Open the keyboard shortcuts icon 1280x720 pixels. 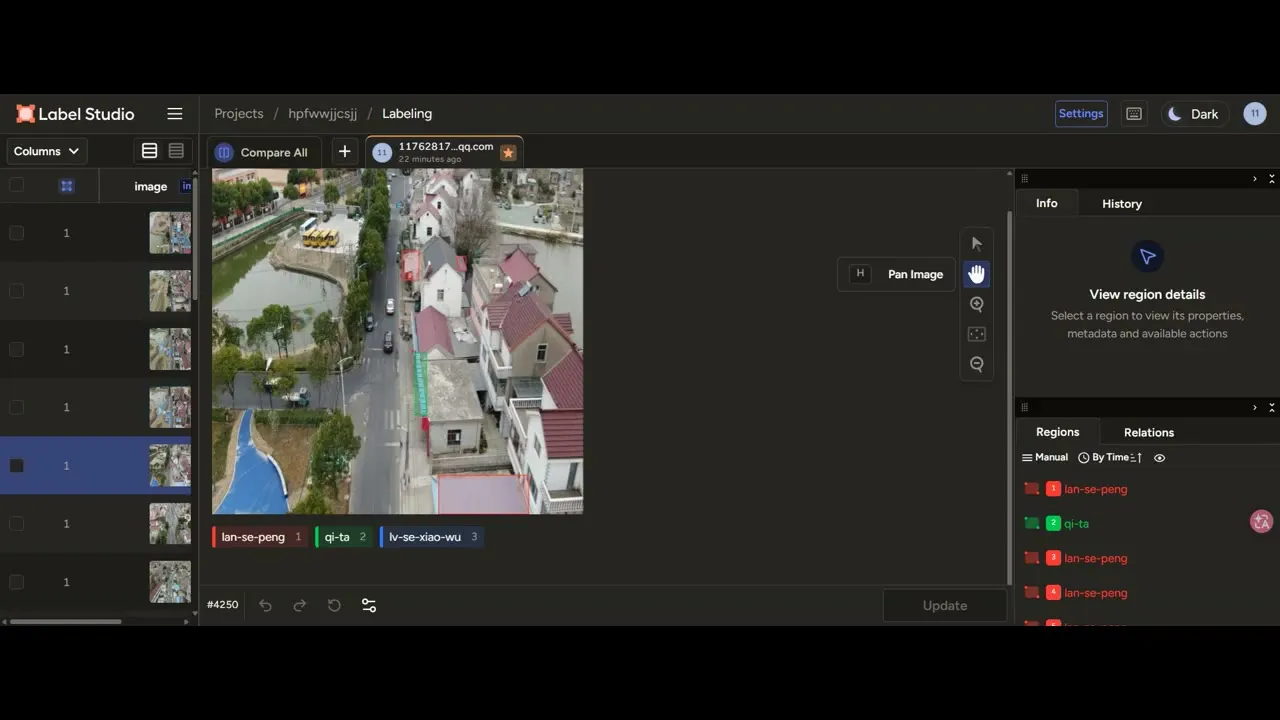tap(1134, 114)
